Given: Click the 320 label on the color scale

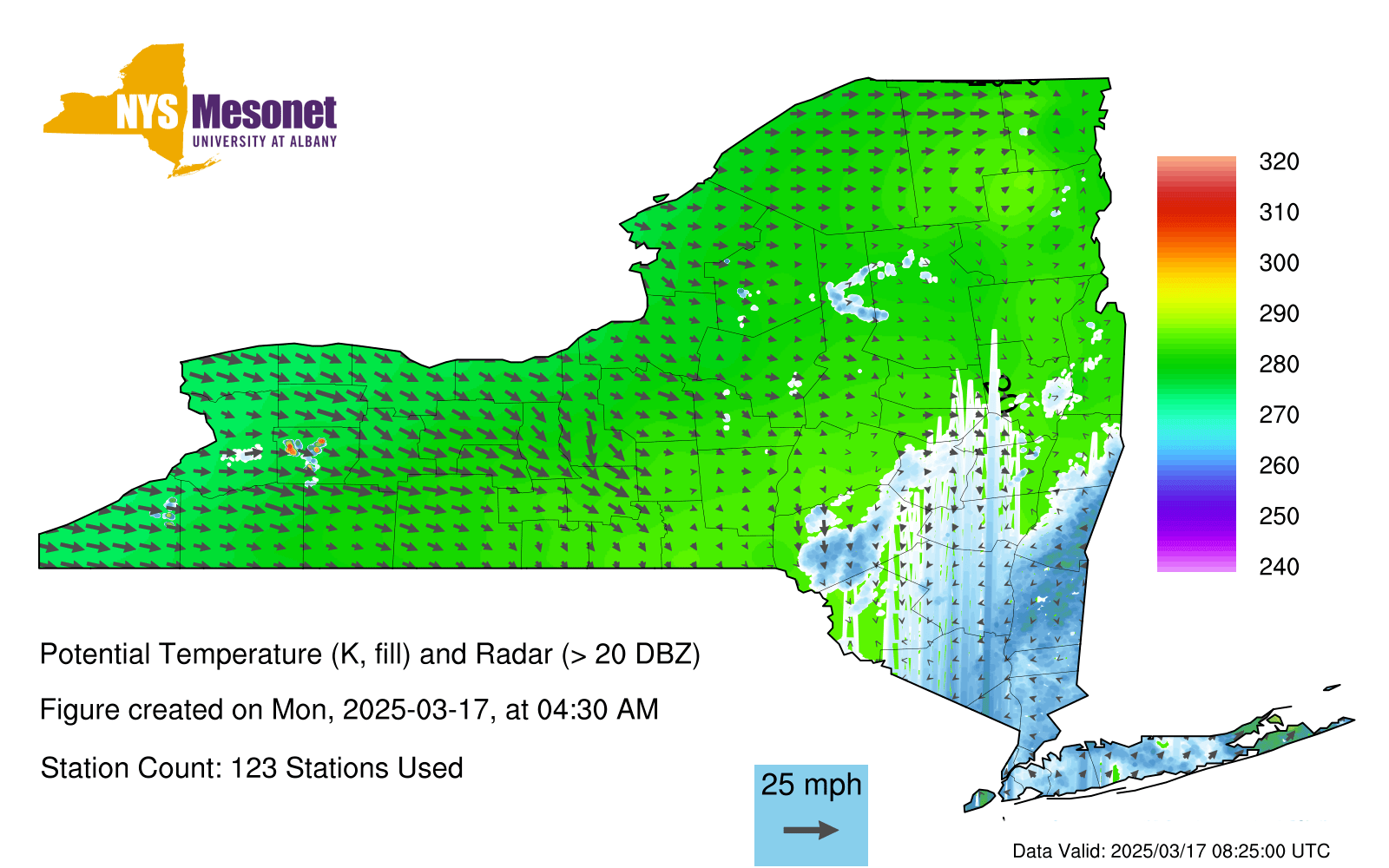Looking at the screenshot, I should 1279,162.
